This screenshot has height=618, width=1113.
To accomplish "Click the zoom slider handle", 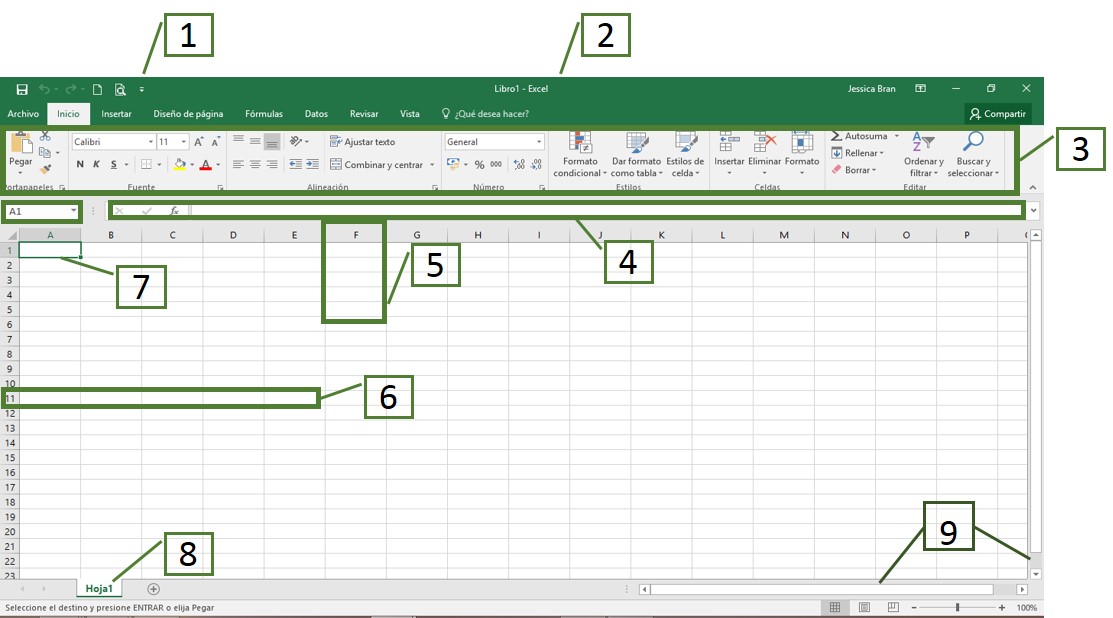I will pos(958,607).
